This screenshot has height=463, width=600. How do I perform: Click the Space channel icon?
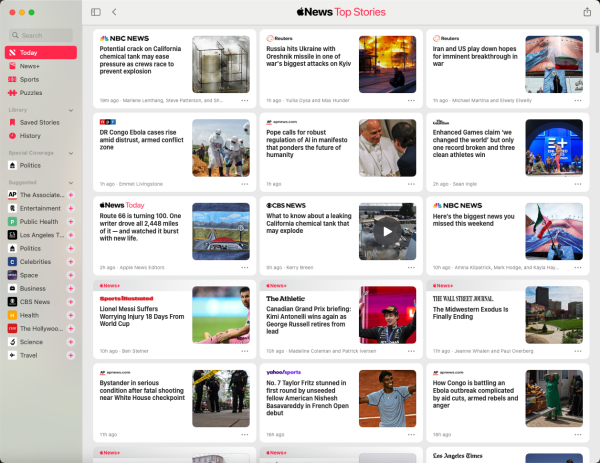[12, 275]
